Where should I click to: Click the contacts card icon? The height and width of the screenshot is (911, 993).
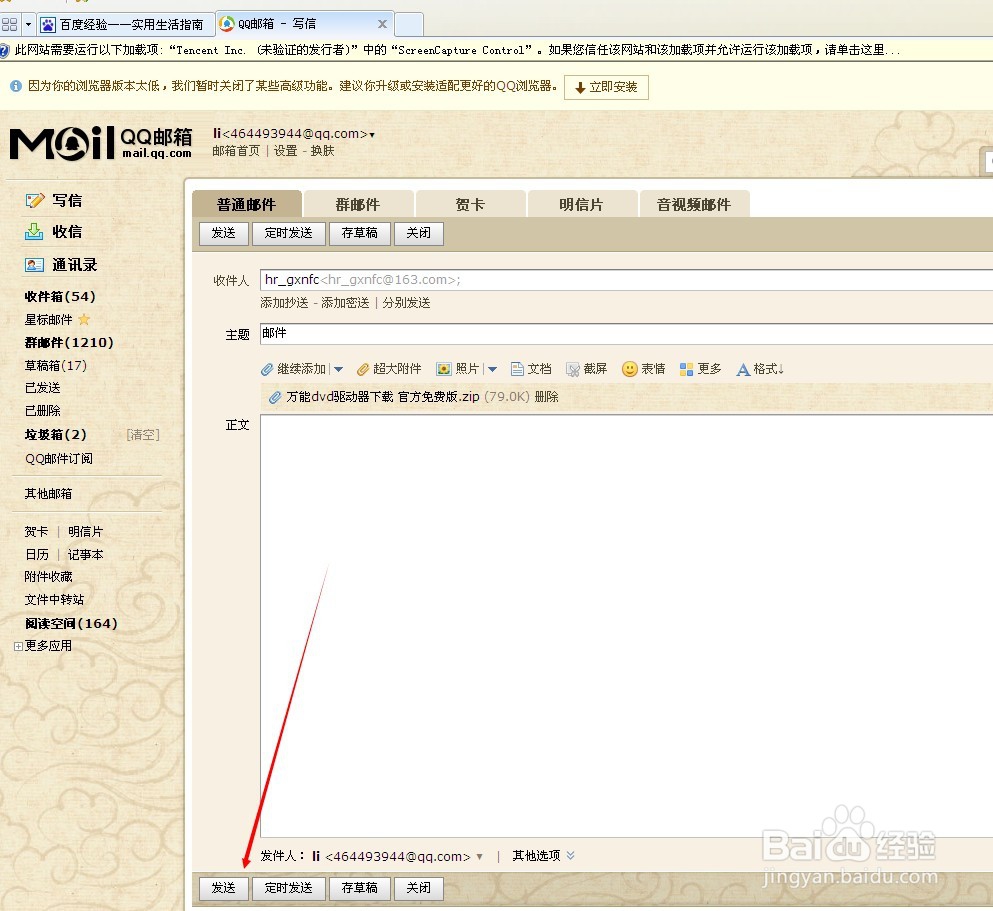[x=34, y=265]
